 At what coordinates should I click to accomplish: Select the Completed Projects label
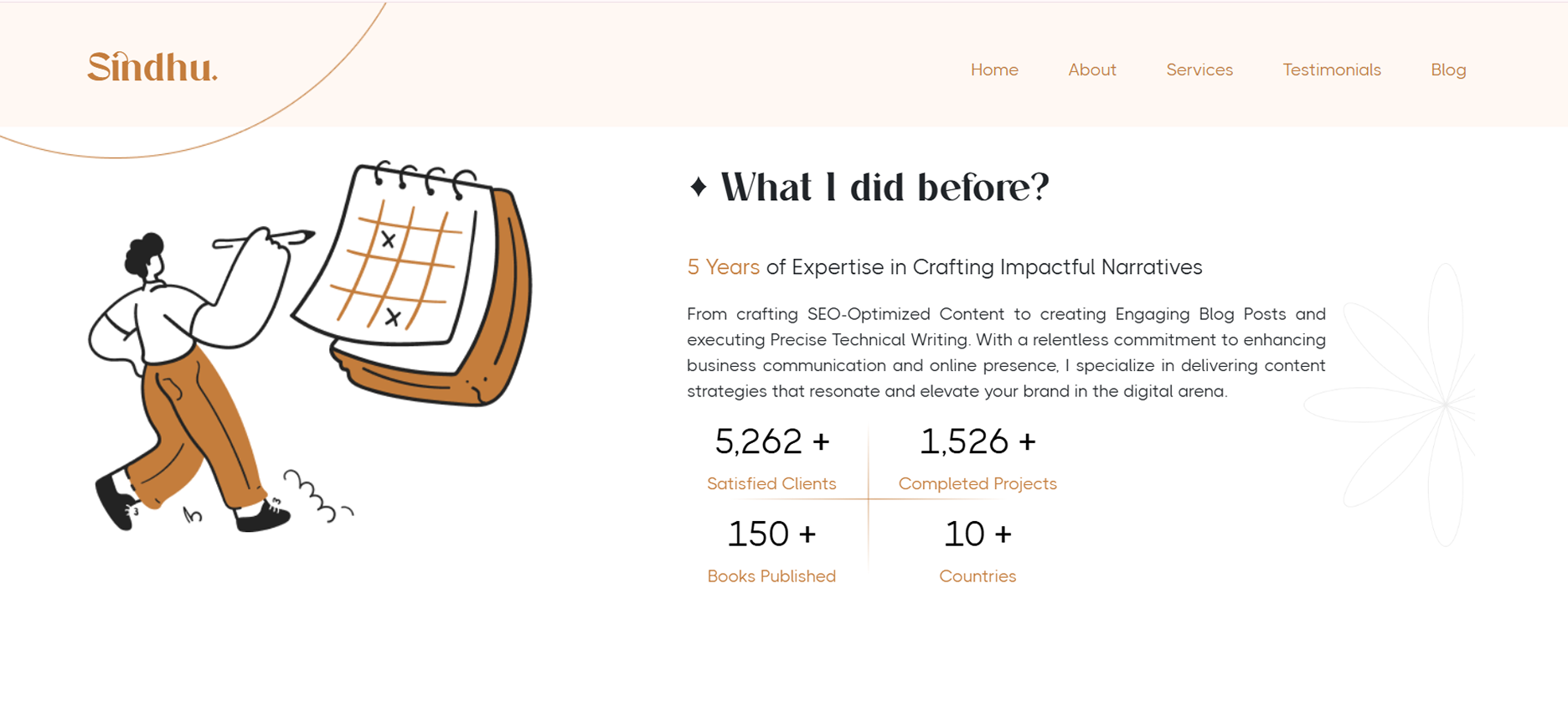click(x=977, y=483)
